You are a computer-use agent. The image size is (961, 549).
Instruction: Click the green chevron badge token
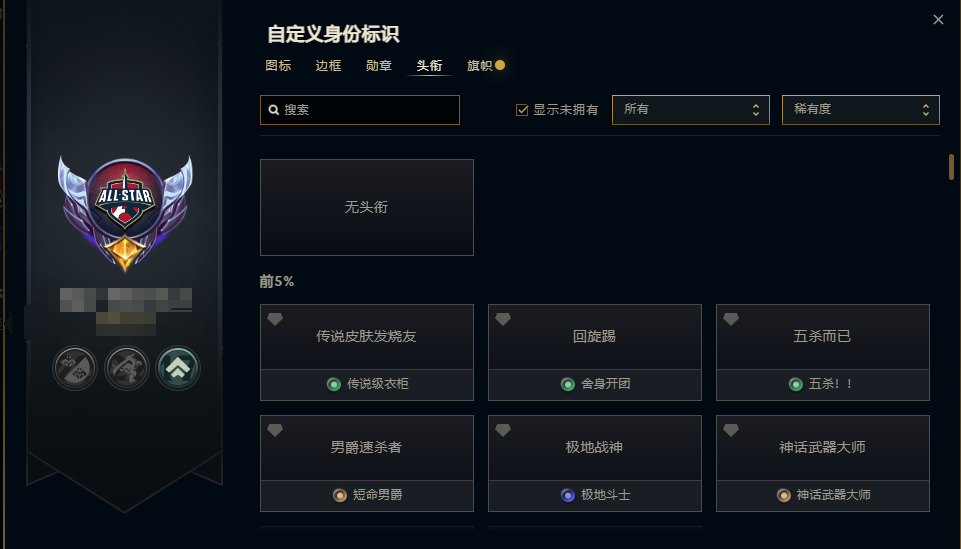179,369
